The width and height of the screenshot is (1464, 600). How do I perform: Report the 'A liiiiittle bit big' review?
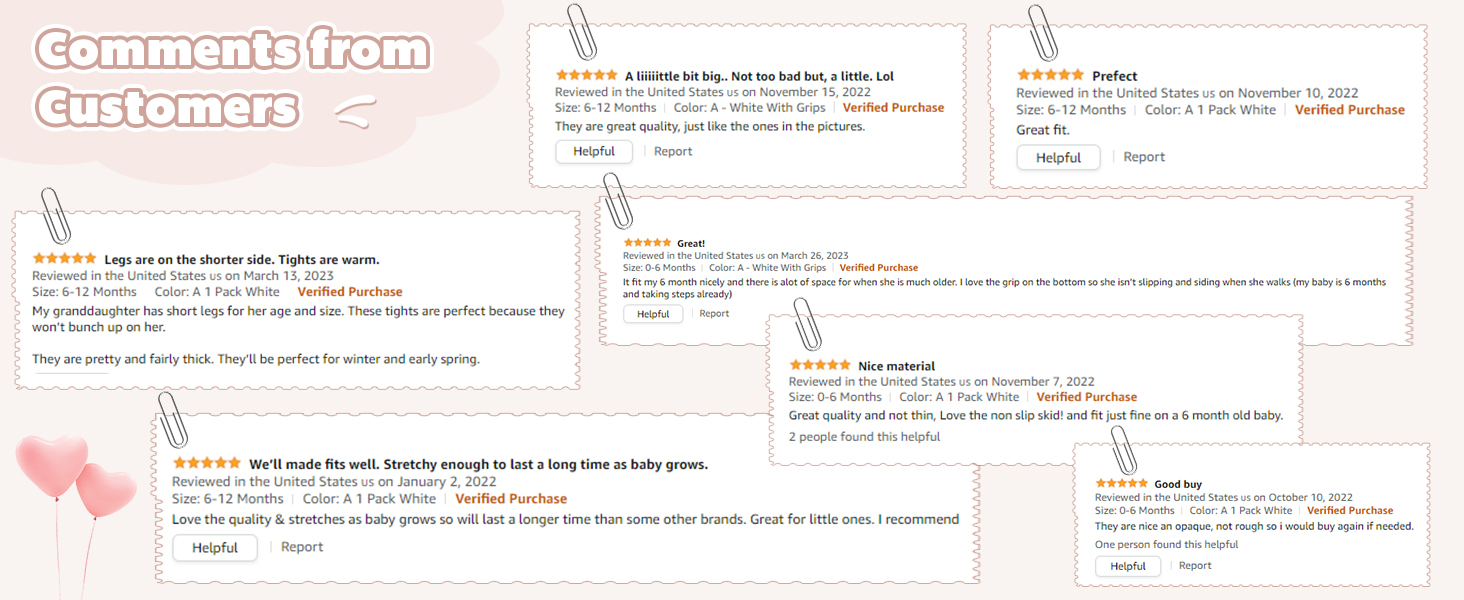coord(673,151)
